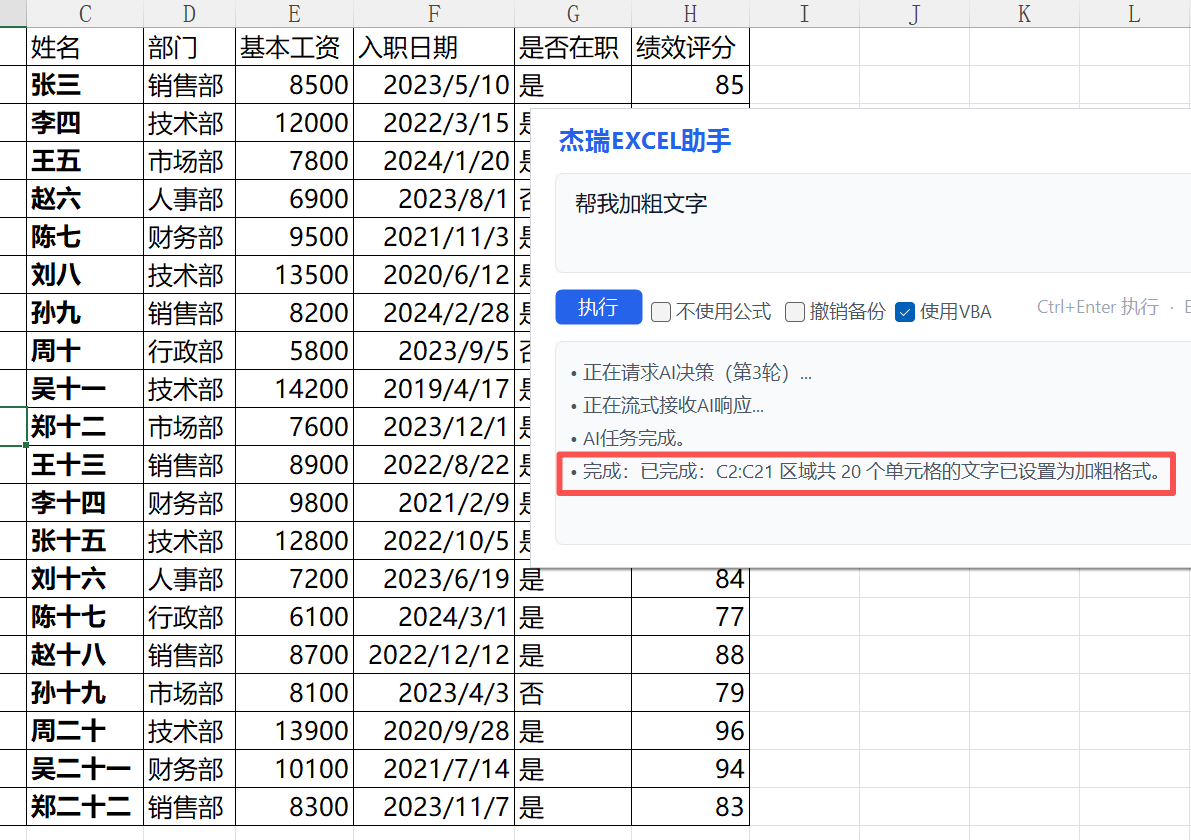Screen dimensions: 1191x840
Task: Click the 杰瑞EXCEL助手 panel title
Action: (x=645, y=141)
